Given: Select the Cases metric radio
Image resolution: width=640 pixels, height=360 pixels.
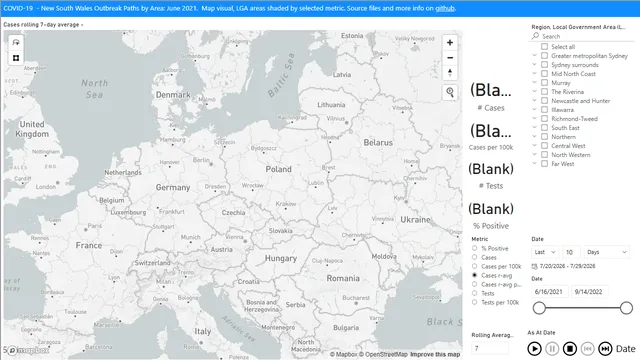Looking at the screenshot, I should coord(474,257).
